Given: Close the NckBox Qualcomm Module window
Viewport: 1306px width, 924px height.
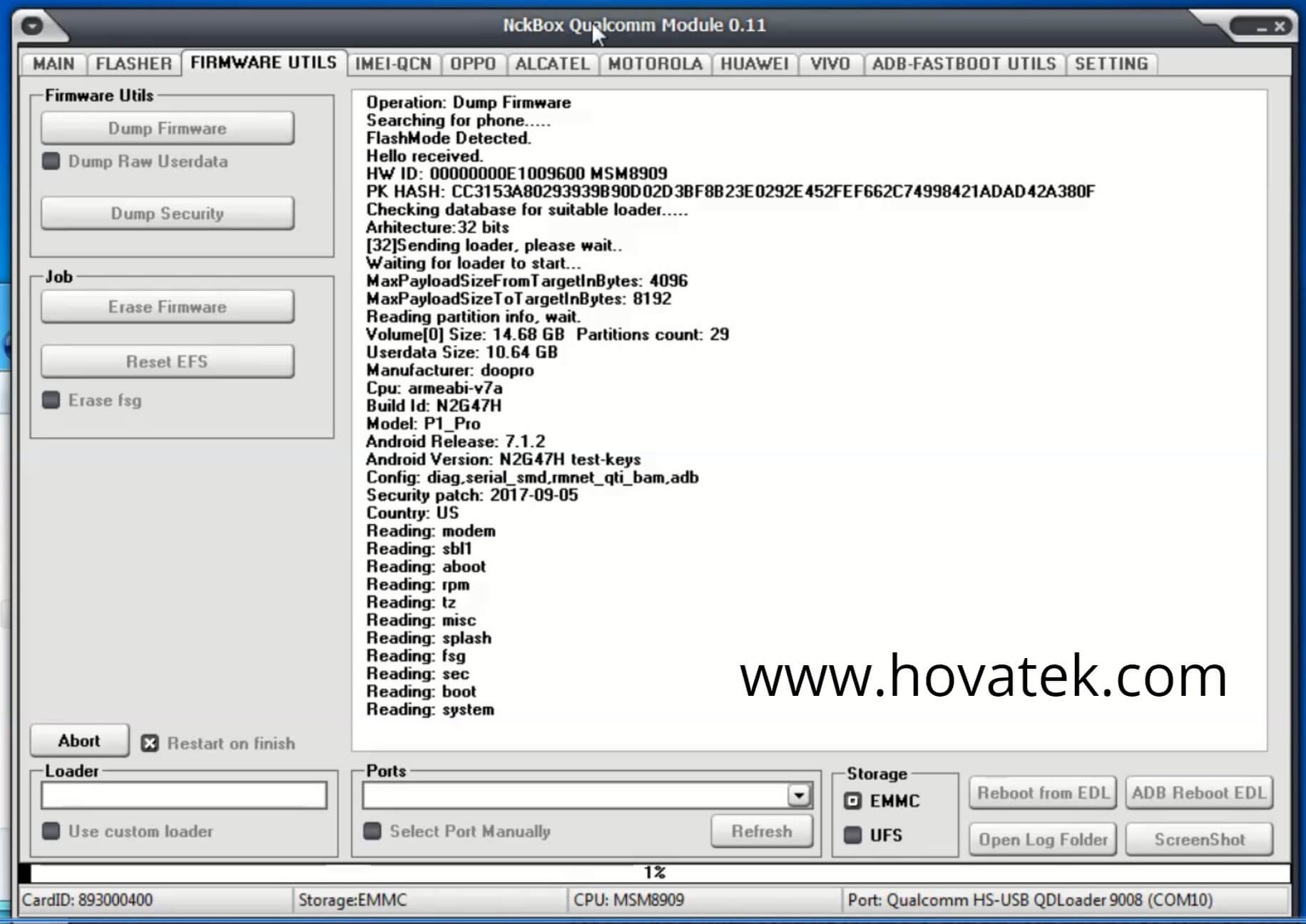Looking at the screenshot, I should 1280,26.
